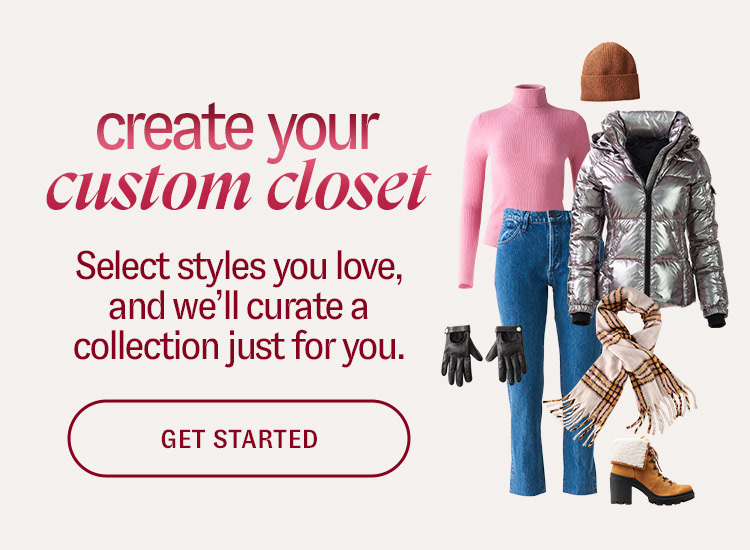
Task: Click the "custom closet" italic heading
Action: click(x=238, y=187)
